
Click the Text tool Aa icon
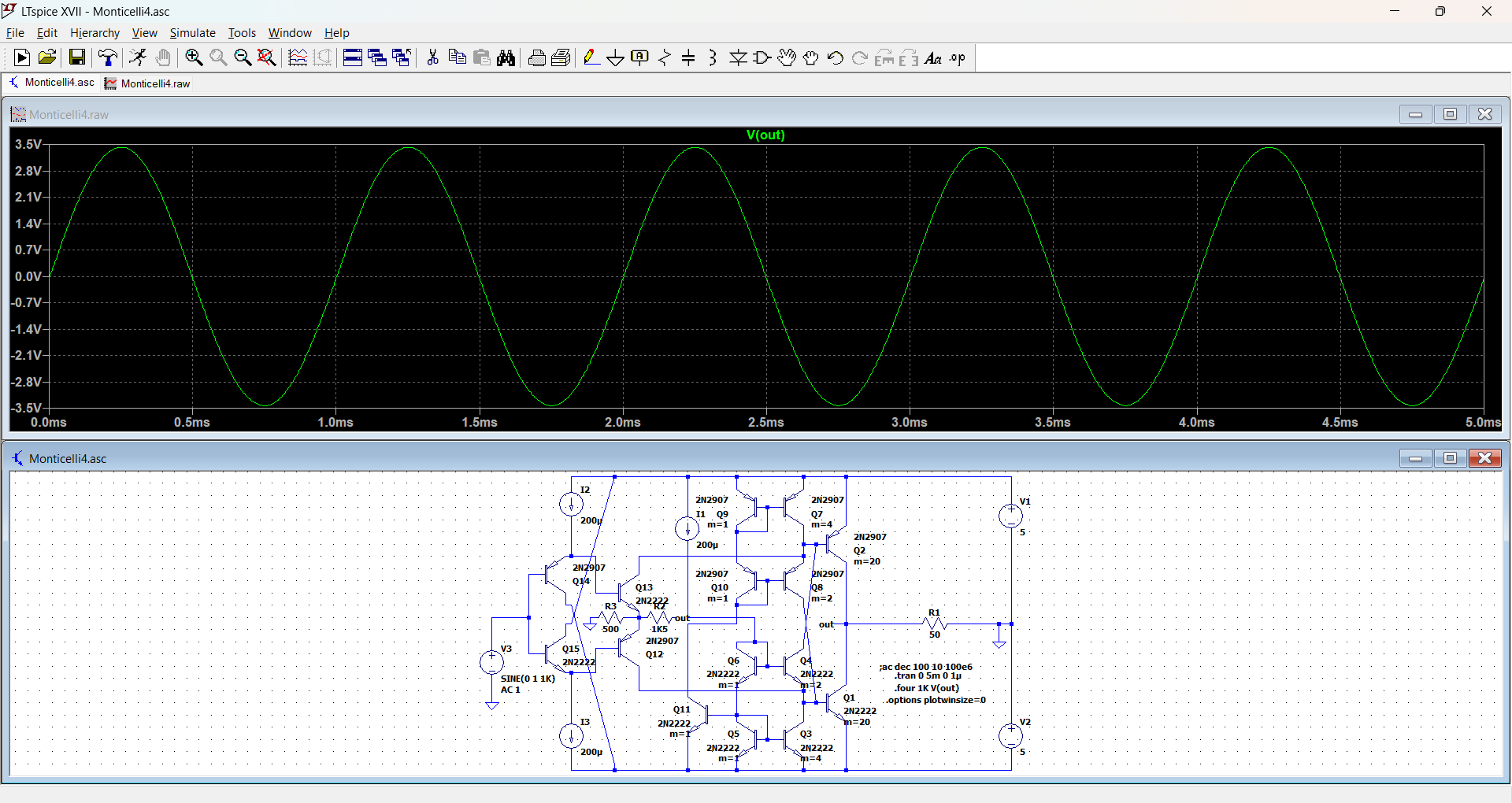pyautogui.click(x=933, y=57)
